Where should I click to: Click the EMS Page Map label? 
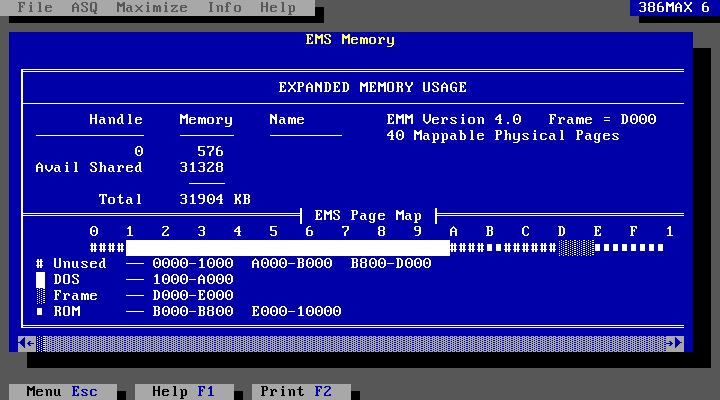[368, 215]
